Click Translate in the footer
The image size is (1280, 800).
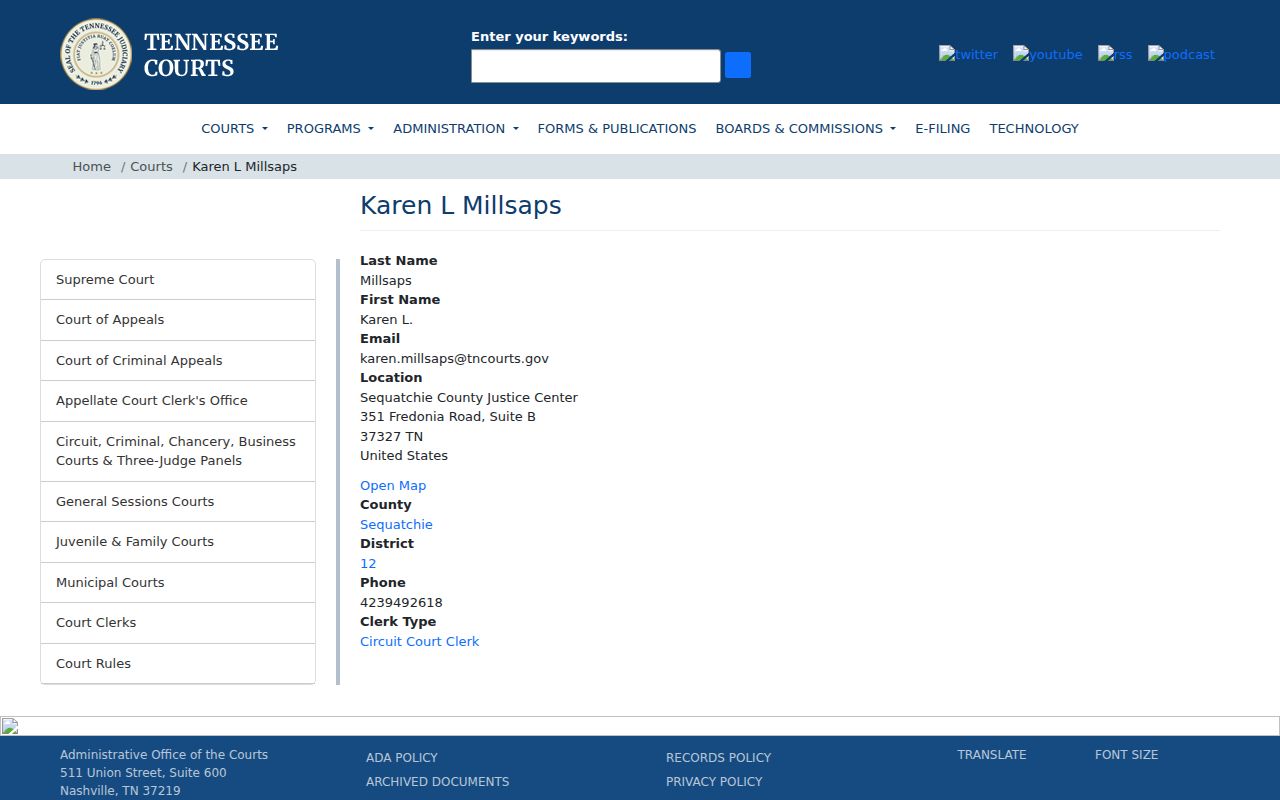tap(992, 754)
